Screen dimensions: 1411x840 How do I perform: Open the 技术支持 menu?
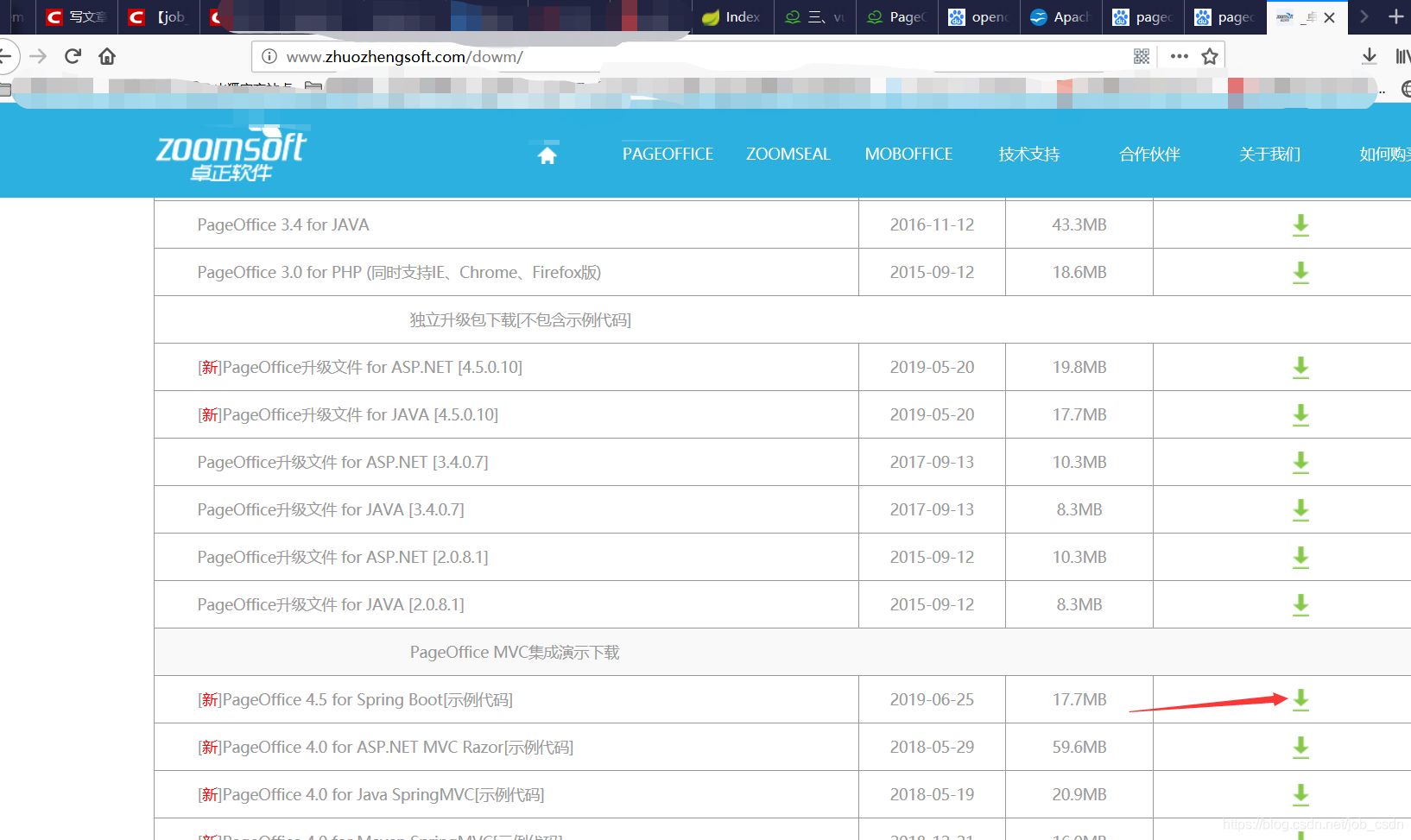pos(1029,154)
